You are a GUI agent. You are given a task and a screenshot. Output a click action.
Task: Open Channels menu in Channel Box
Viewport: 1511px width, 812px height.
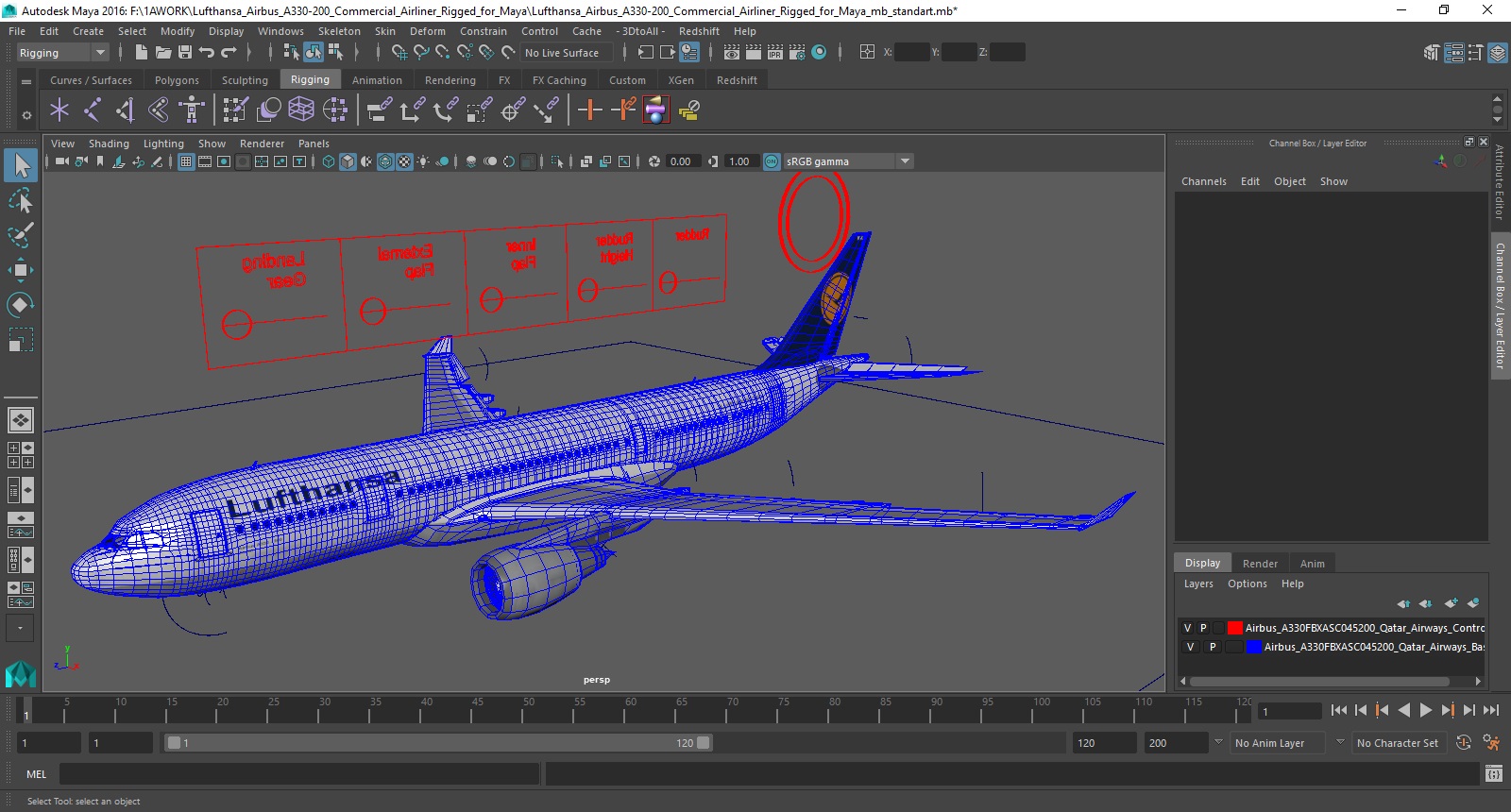(1204, 181)
